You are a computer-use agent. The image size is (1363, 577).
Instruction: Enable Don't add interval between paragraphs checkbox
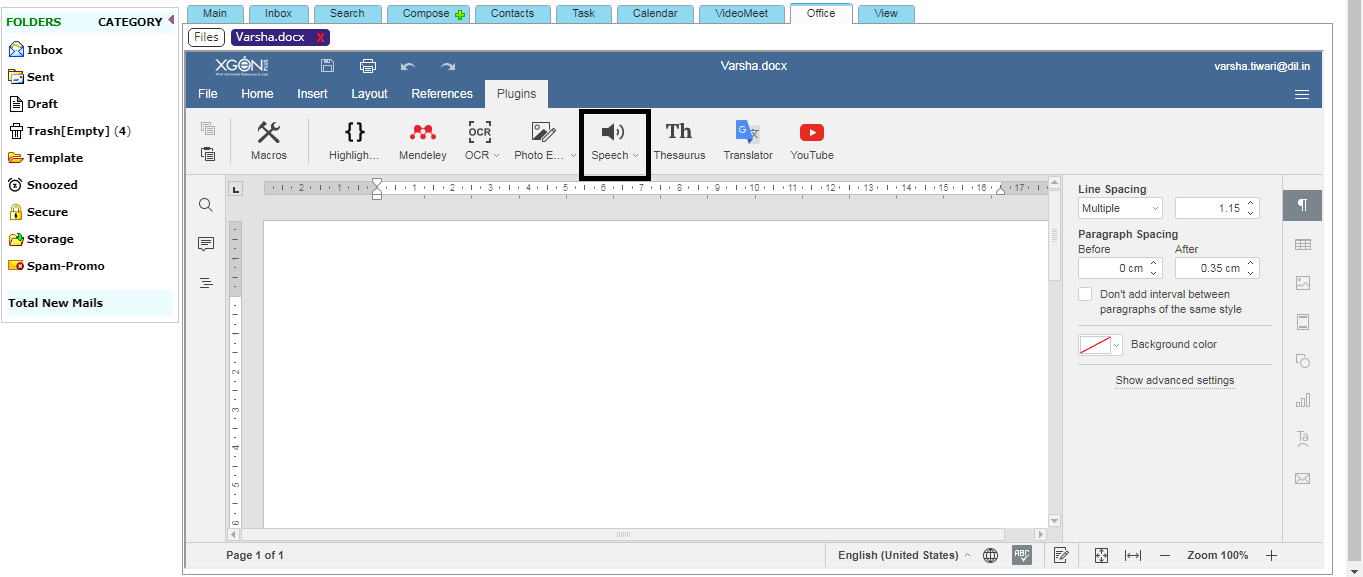point(1085,294)
